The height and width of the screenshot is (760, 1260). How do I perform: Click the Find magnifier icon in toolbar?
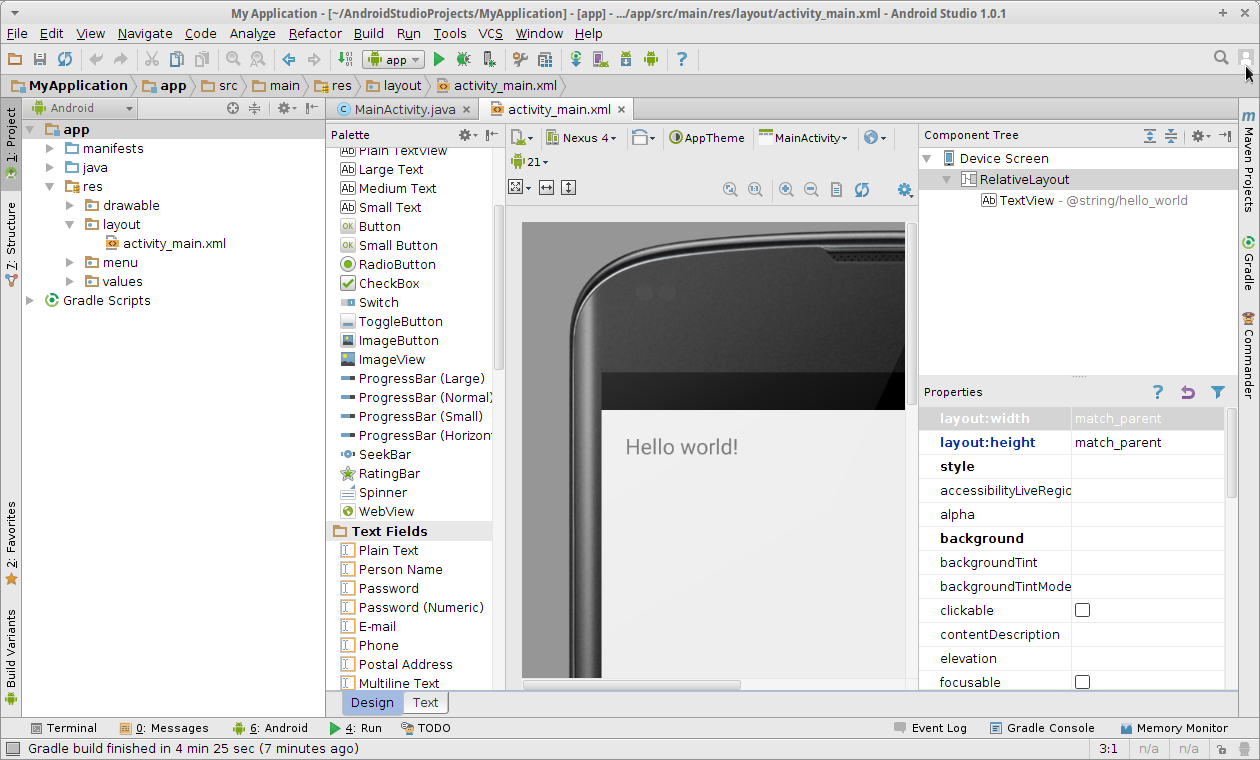tap(233, 59)
